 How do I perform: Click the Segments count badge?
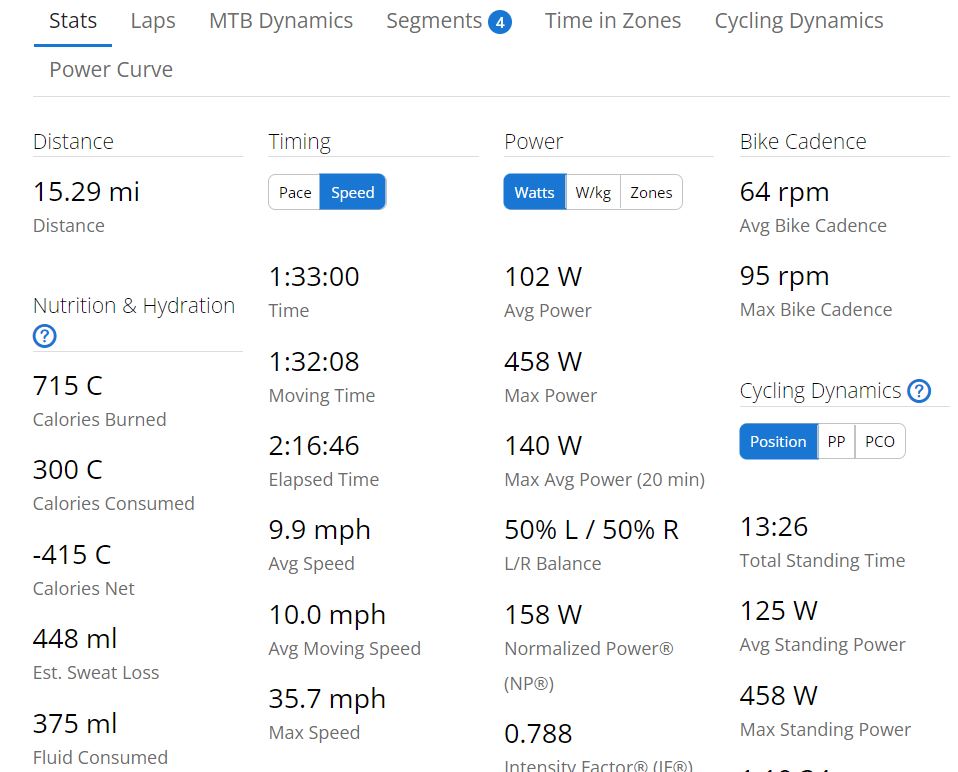(500, 22)
